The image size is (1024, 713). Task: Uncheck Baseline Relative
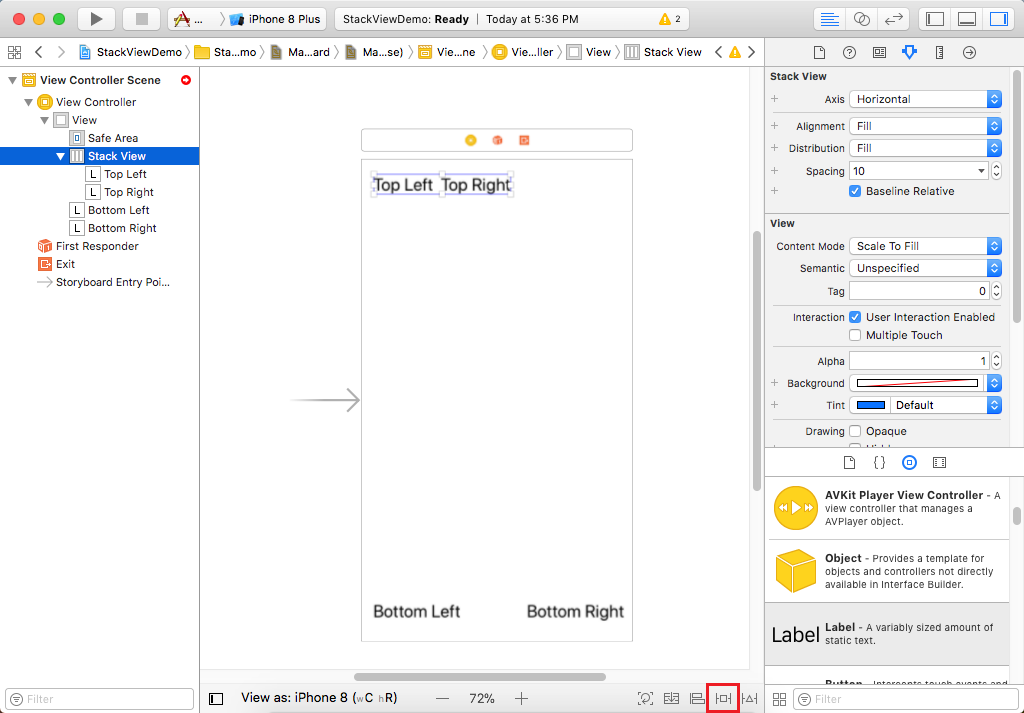coord(855,191)
